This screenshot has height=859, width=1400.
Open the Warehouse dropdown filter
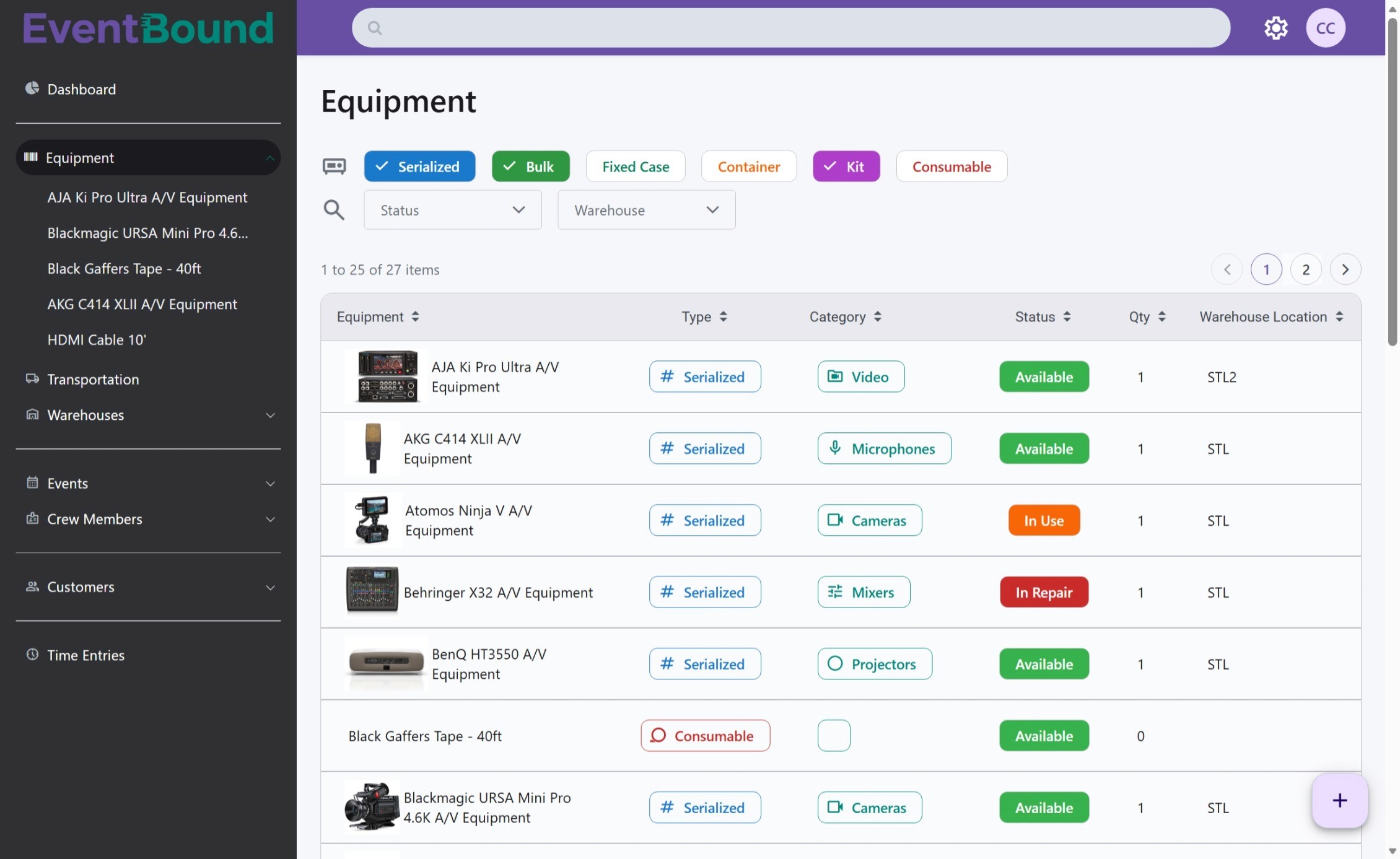(x=646, y=210)
